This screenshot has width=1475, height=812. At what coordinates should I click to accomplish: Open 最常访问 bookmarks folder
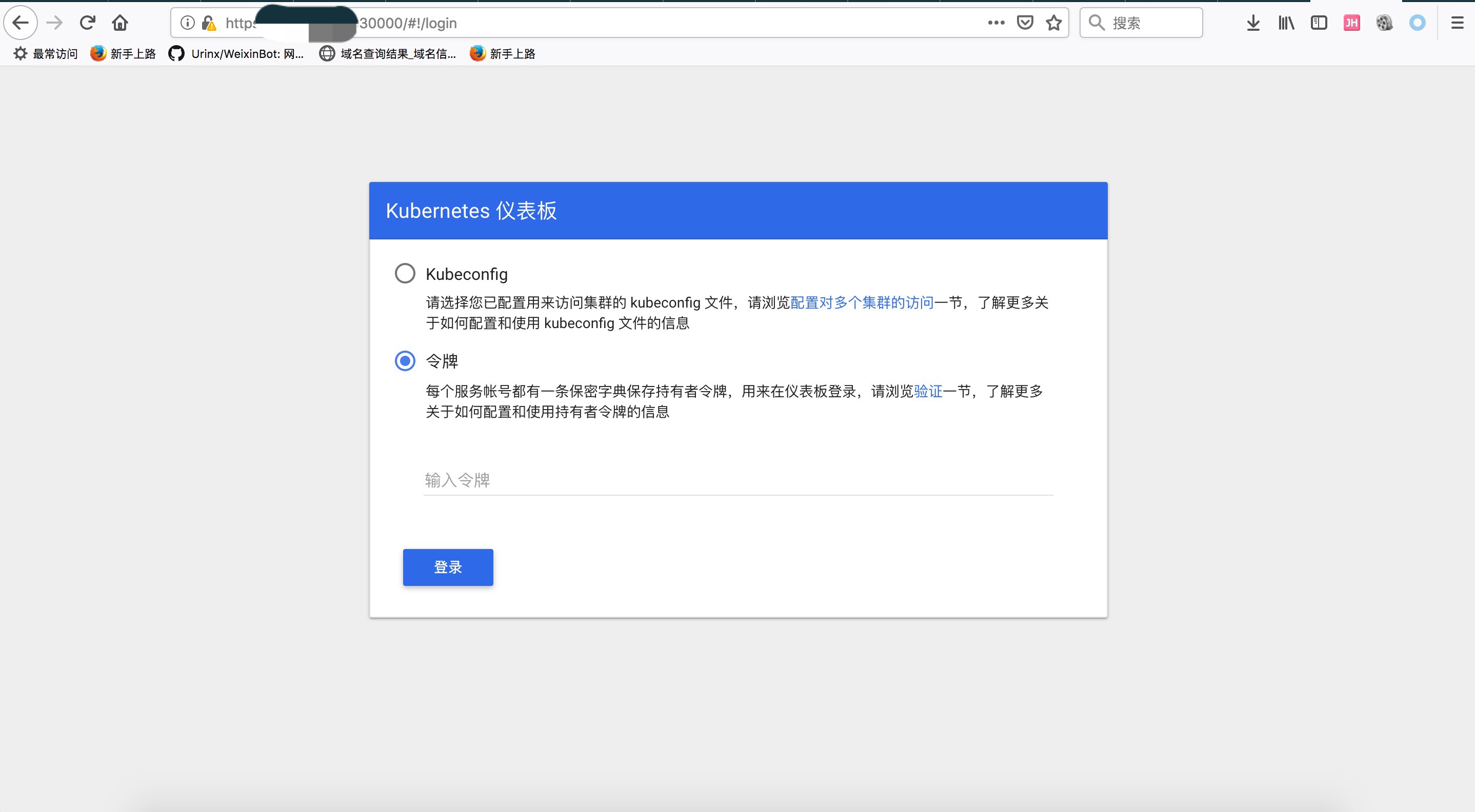[x=46, y=54]
